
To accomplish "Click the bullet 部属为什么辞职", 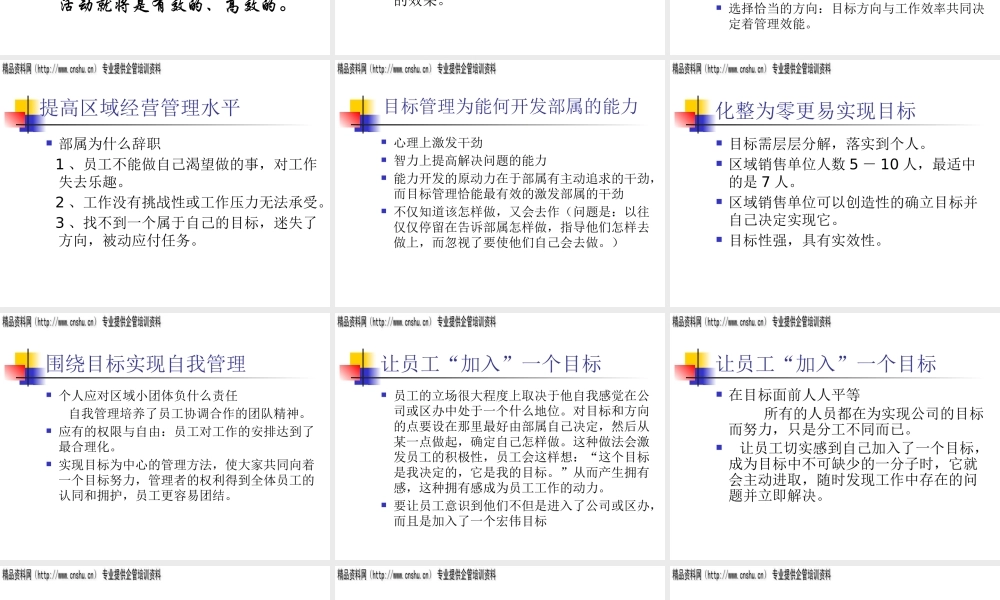I will (110, 143).
